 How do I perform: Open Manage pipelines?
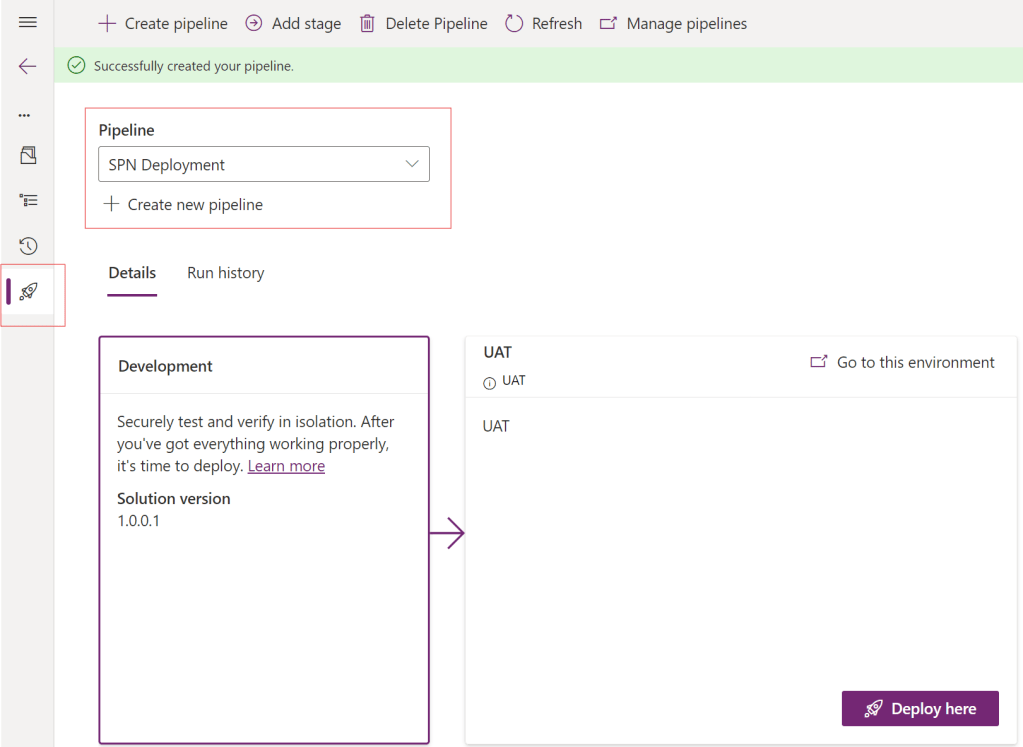(673, 23)
